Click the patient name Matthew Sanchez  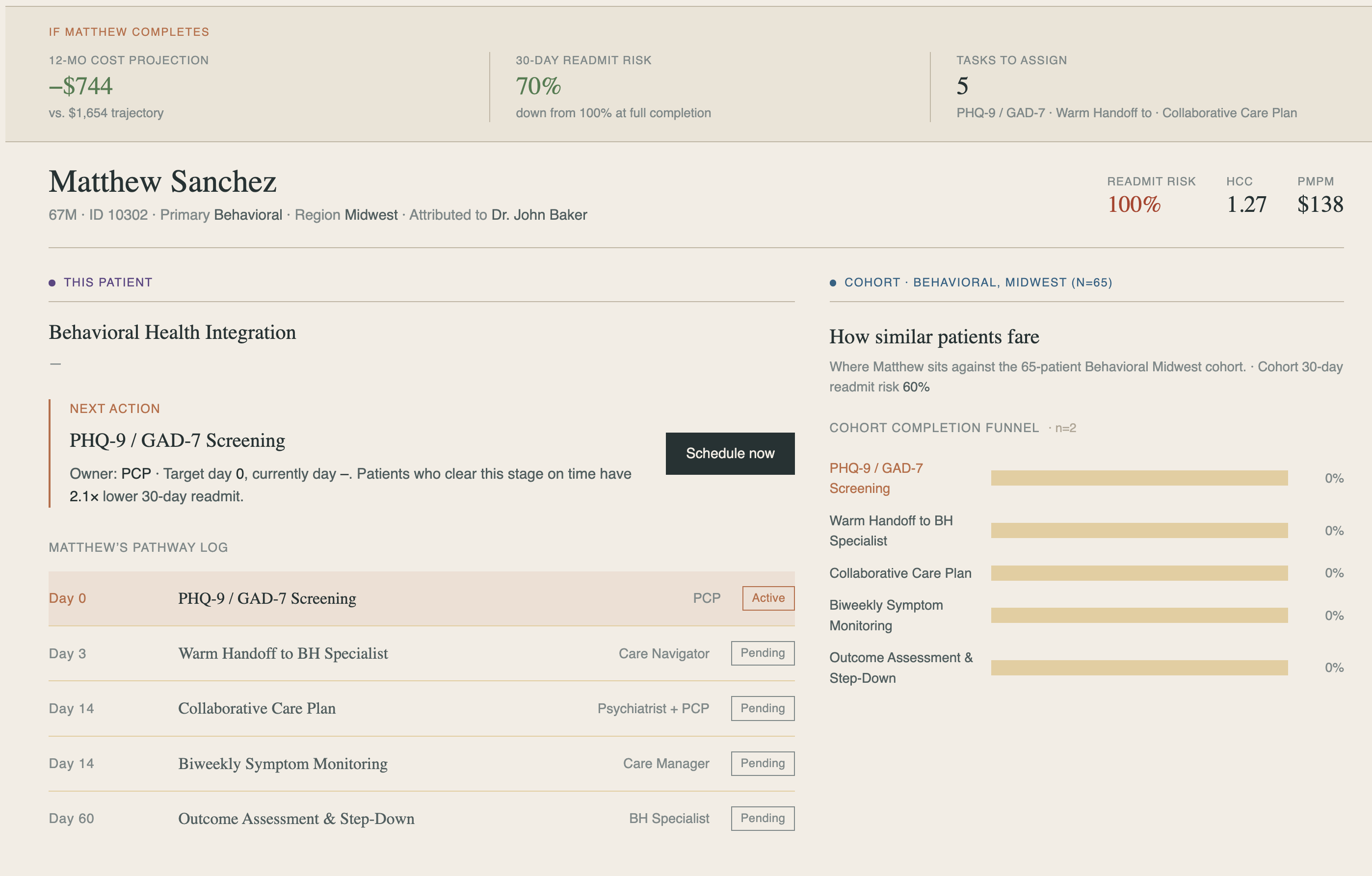click(x=162, y=181)
